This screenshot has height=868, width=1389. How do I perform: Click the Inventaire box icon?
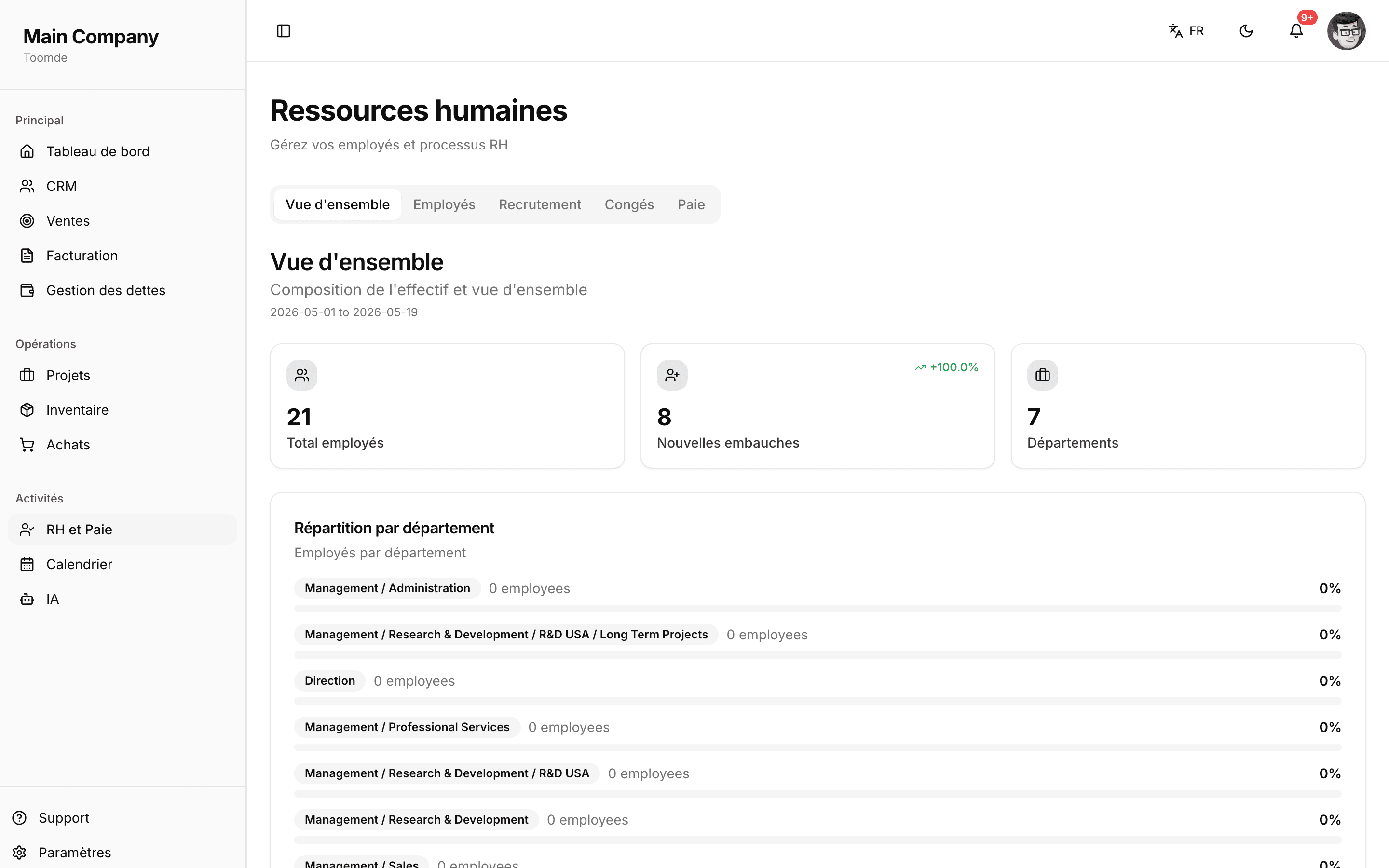tap(27, 410)
